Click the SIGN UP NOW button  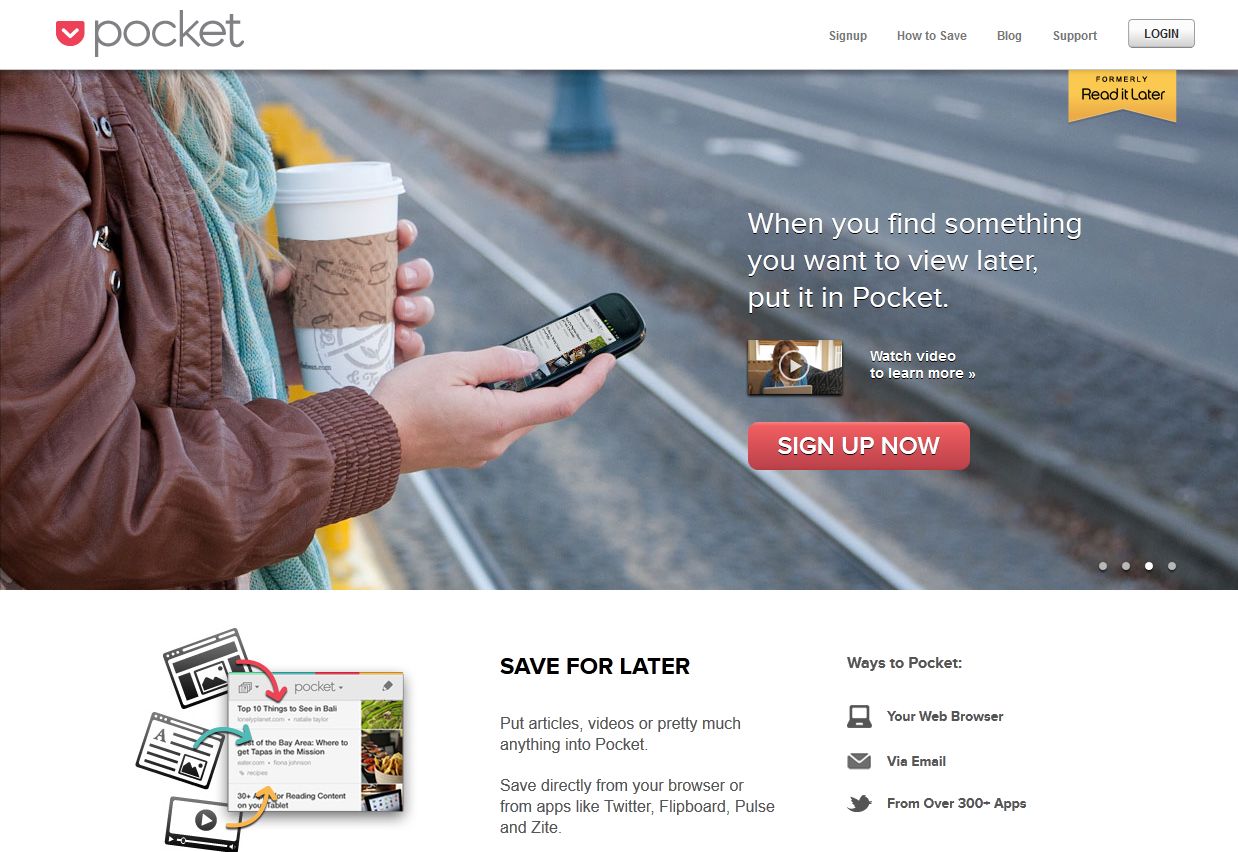pos(859,446)
